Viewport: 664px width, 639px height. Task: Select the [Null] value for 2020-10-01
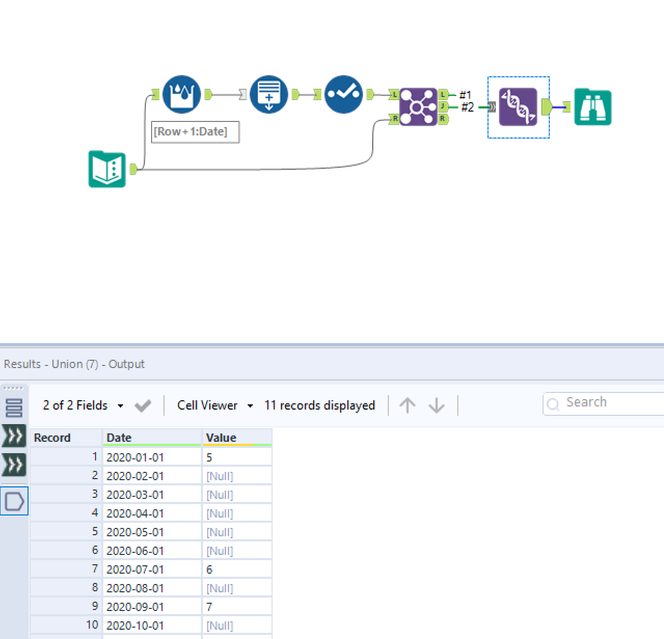[237, 625]
